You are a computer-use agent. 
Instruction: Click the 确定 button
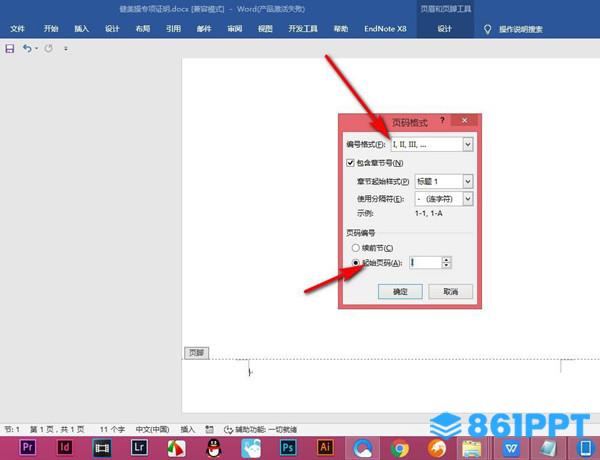pos(400,292)
